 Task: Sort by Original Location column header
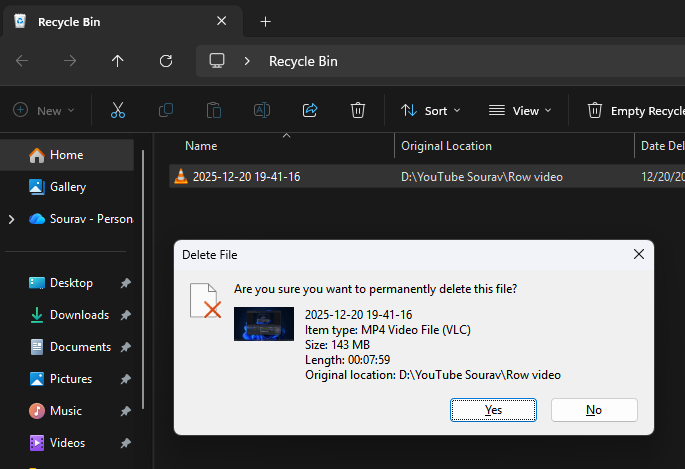tap(446, 146)
